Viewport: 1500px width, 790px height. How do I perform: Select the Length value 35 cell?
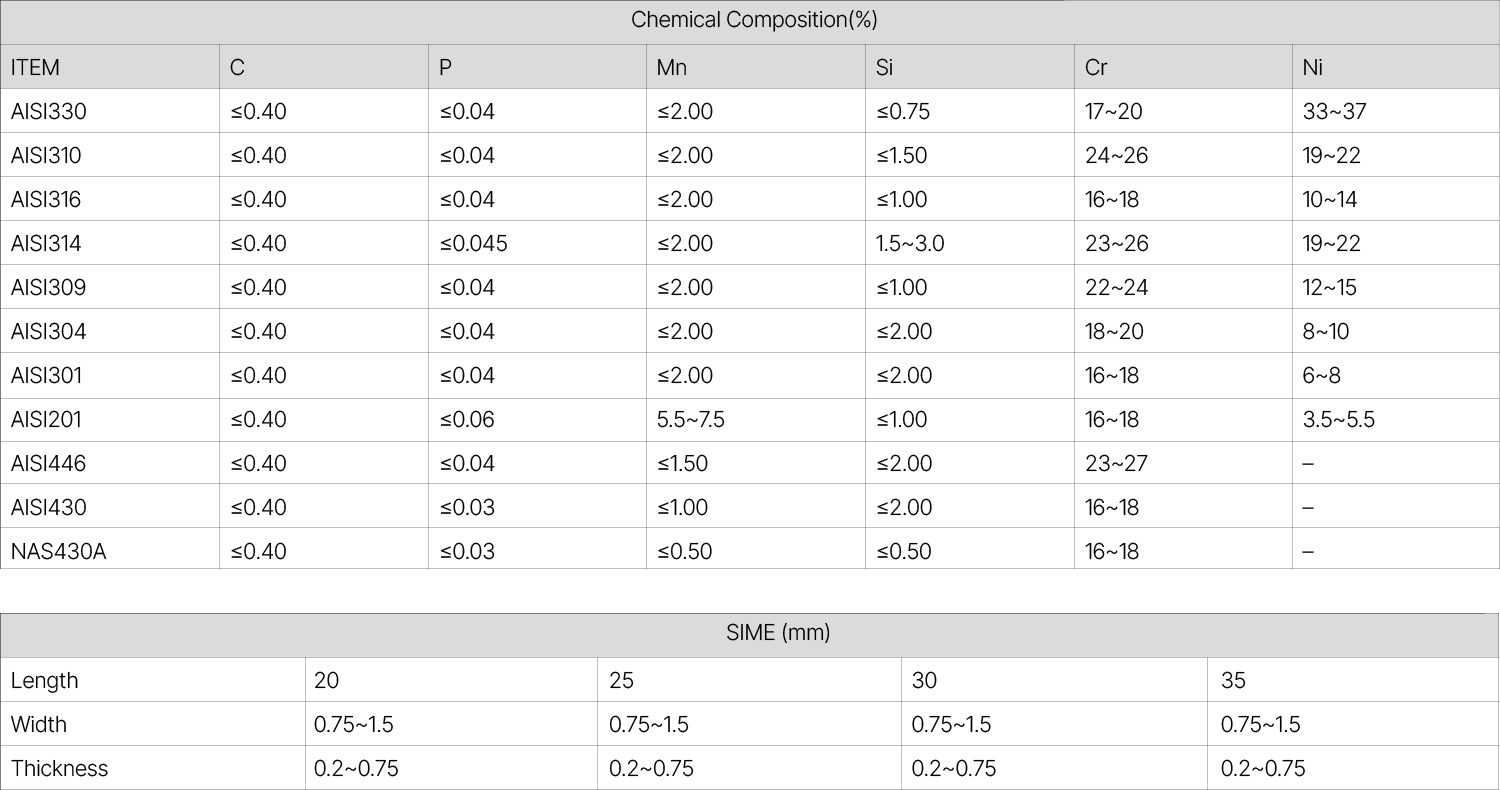pos(1233,681)
